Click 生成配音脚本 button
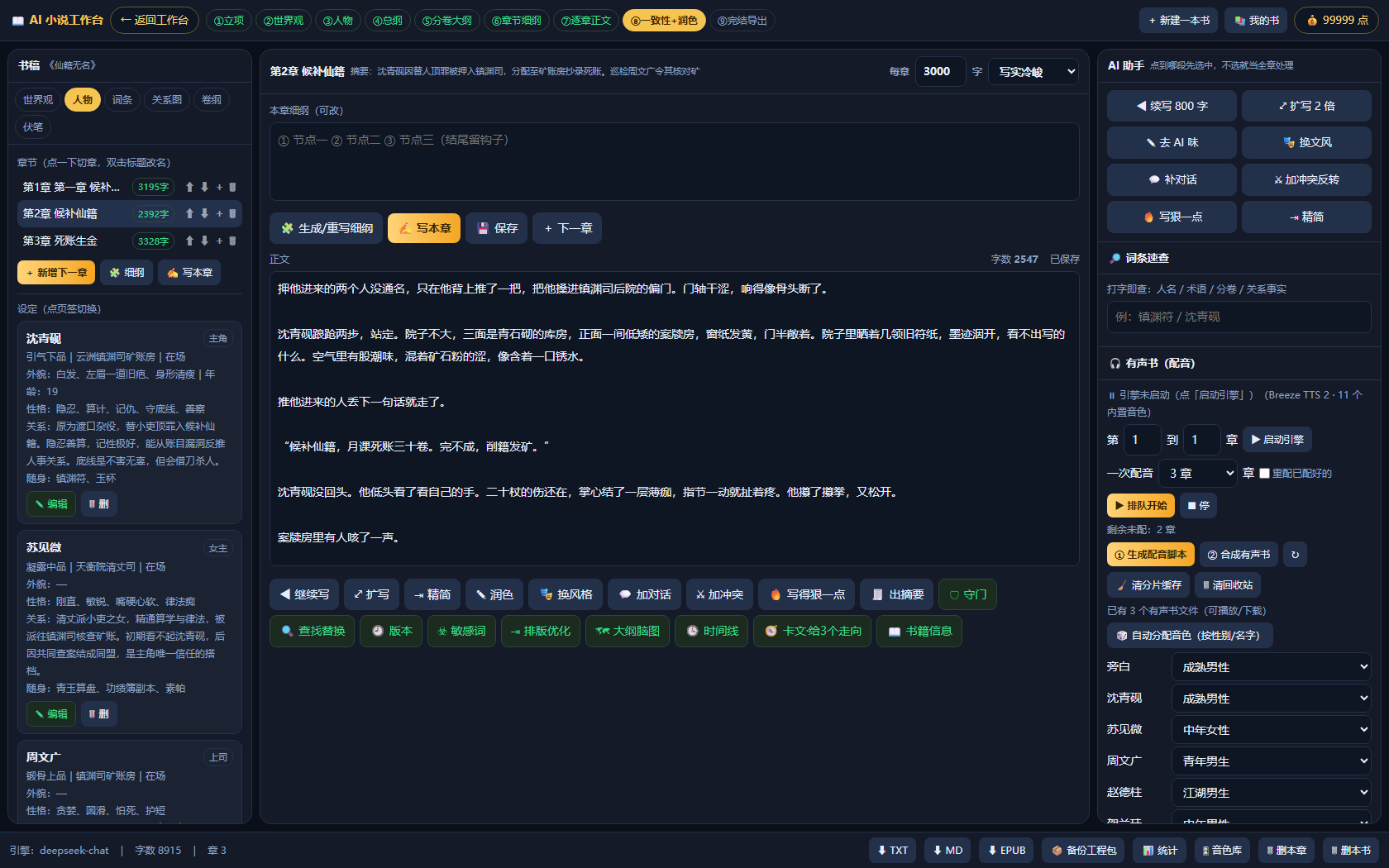This screenshot has height=868, width=1389. pos(1151,555)
